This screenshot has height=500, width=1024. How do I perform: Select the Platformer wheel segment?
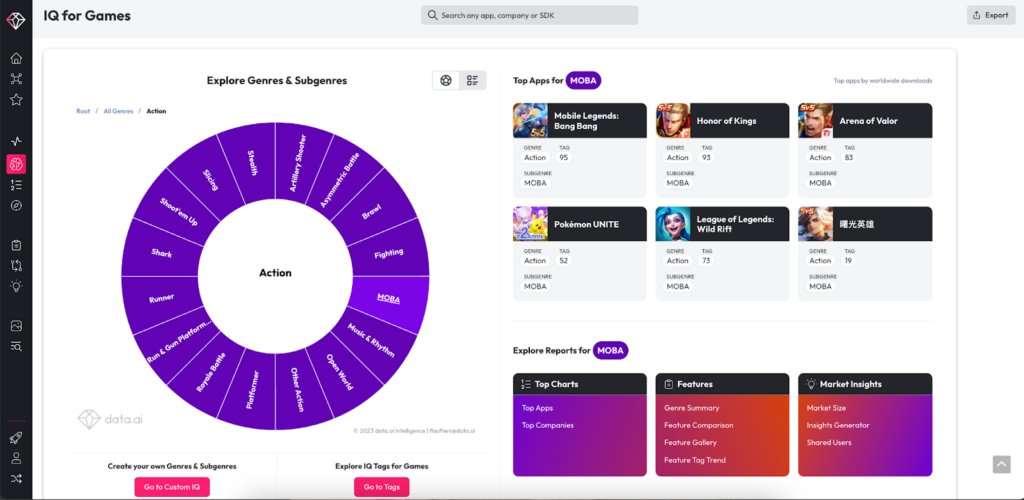tap(252, 390)
